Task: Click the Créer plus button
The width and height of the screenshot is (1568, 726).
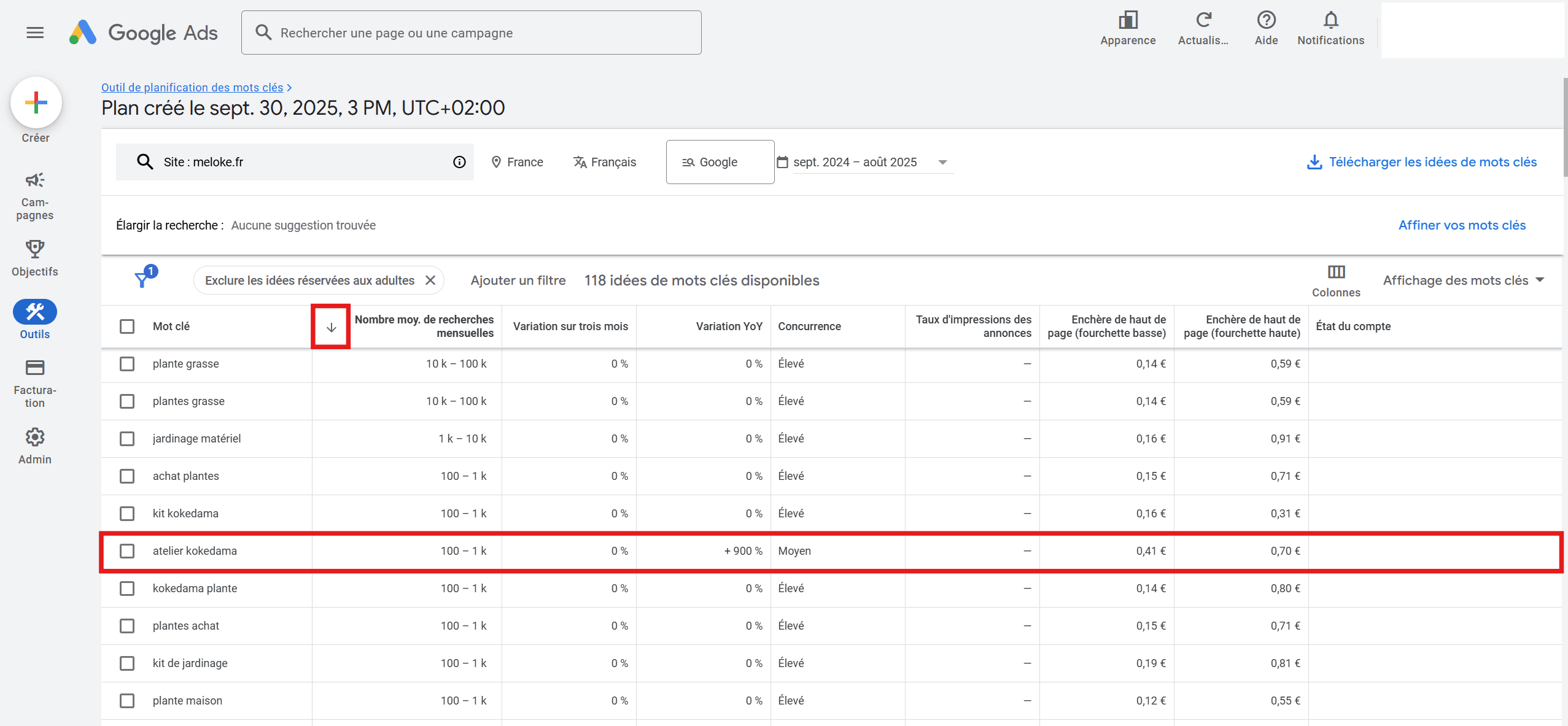Action: (36, 102)
